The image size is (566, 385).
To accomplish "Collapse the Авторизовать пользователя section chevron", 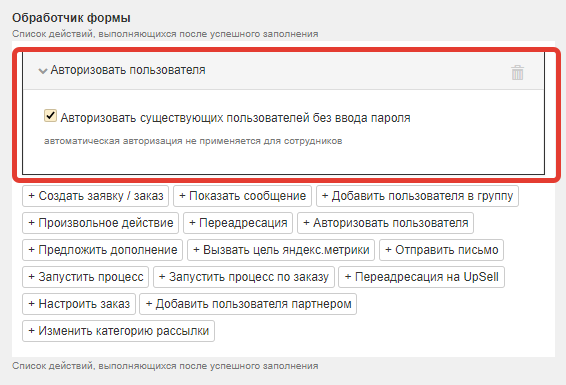I will (x=43, y=71).
